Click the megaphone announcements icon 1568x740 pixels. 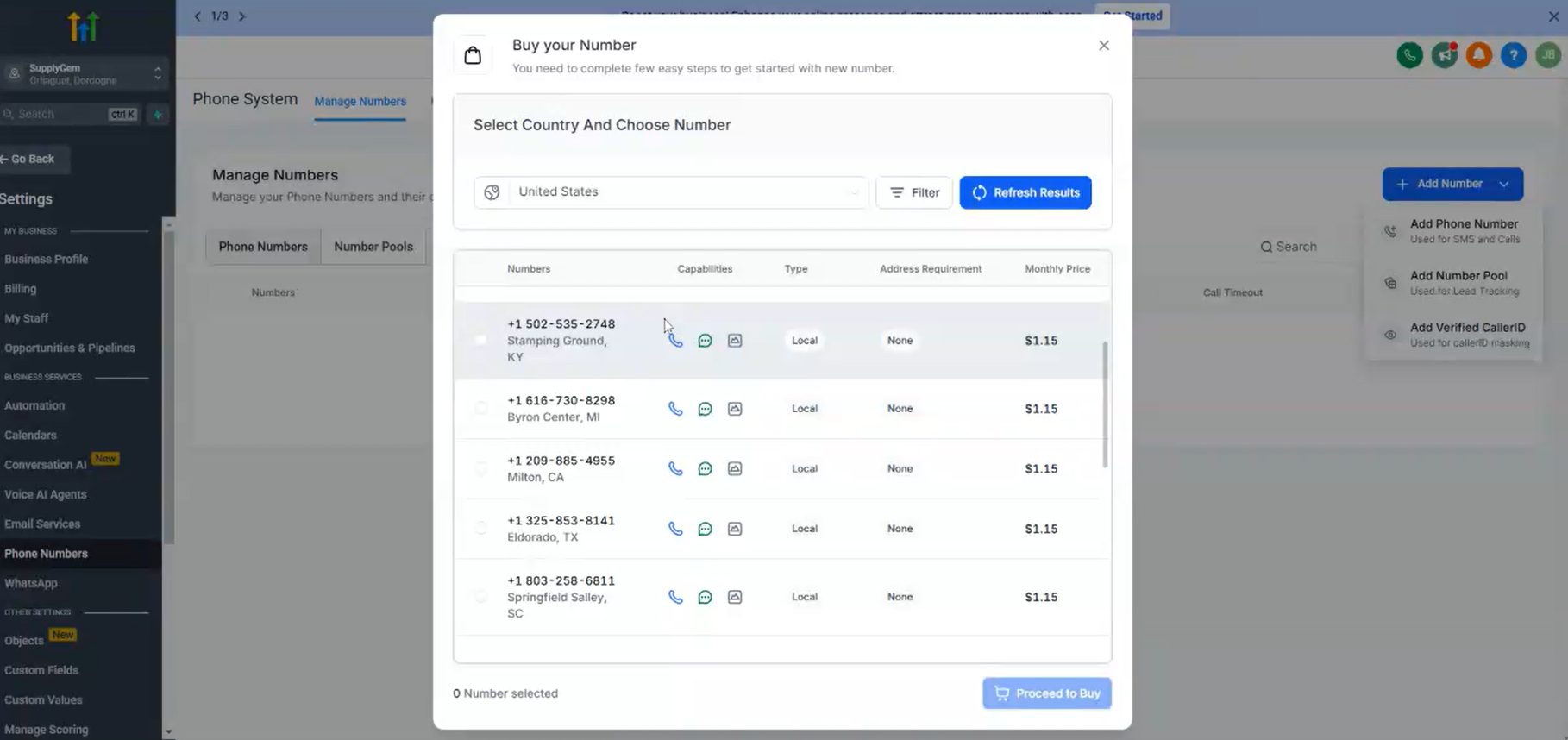coord(1444,55)
